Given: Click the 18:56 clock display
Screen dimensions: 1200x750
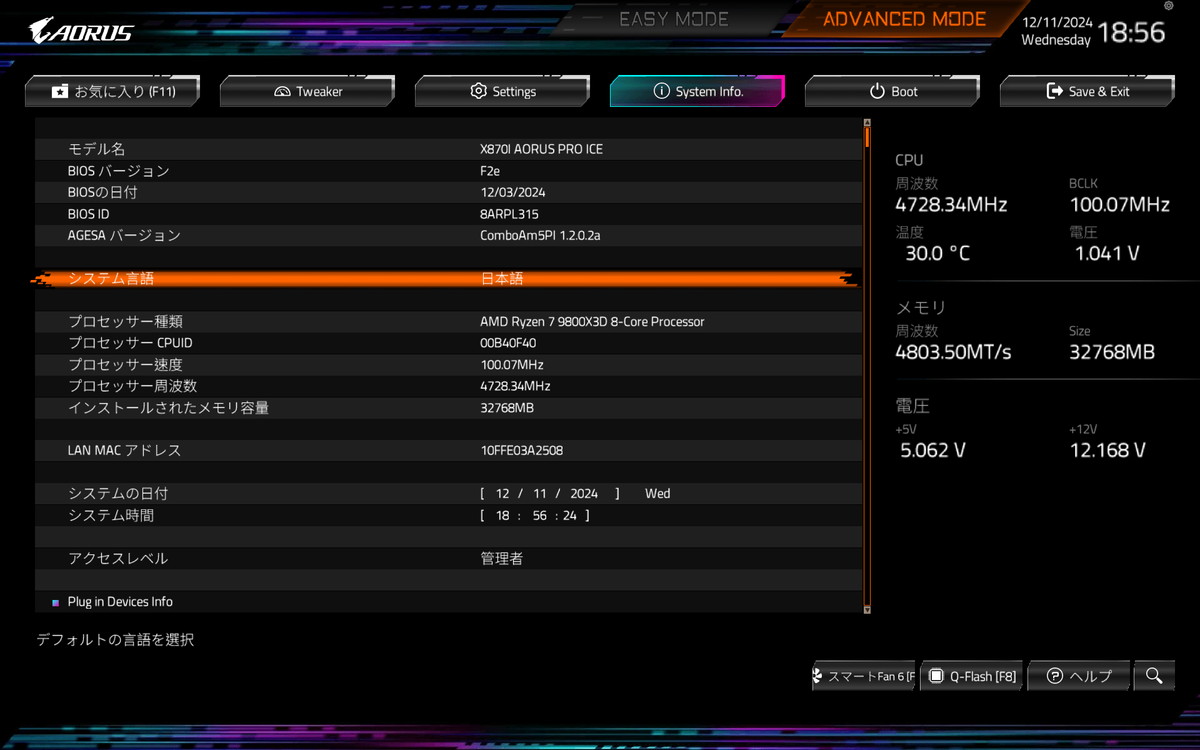Looking at the screenshot, I should pos(1132,32).
